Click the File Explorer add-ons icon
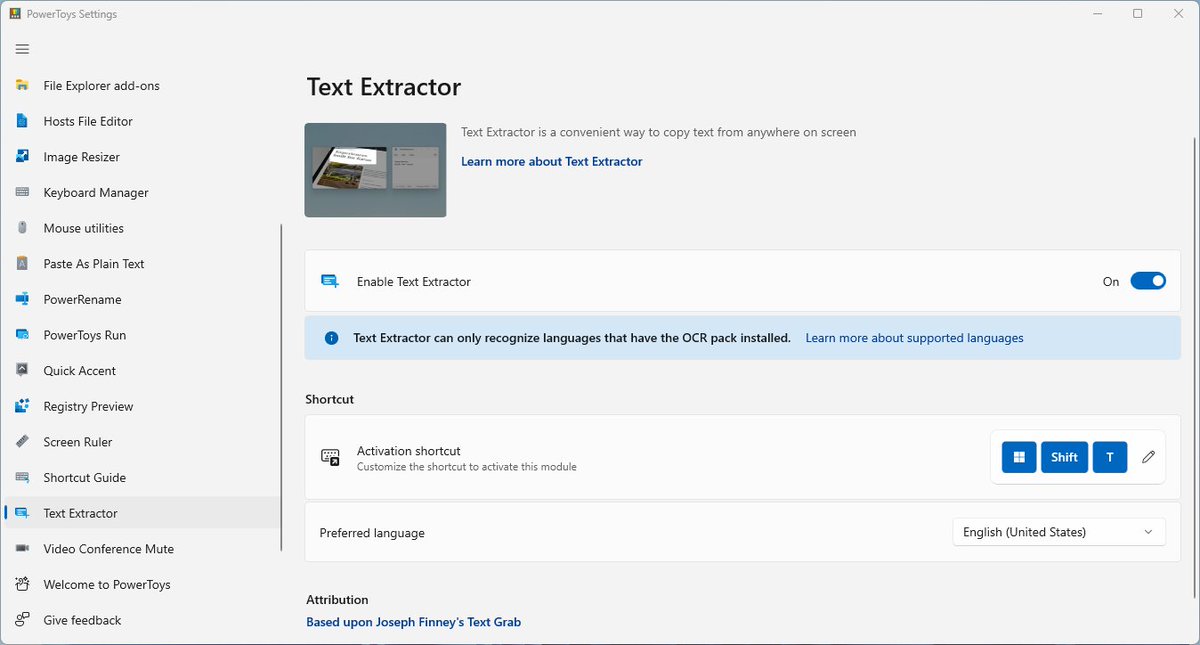The height and width of the screenshot is (645, 1200). (x=22, y=86)
